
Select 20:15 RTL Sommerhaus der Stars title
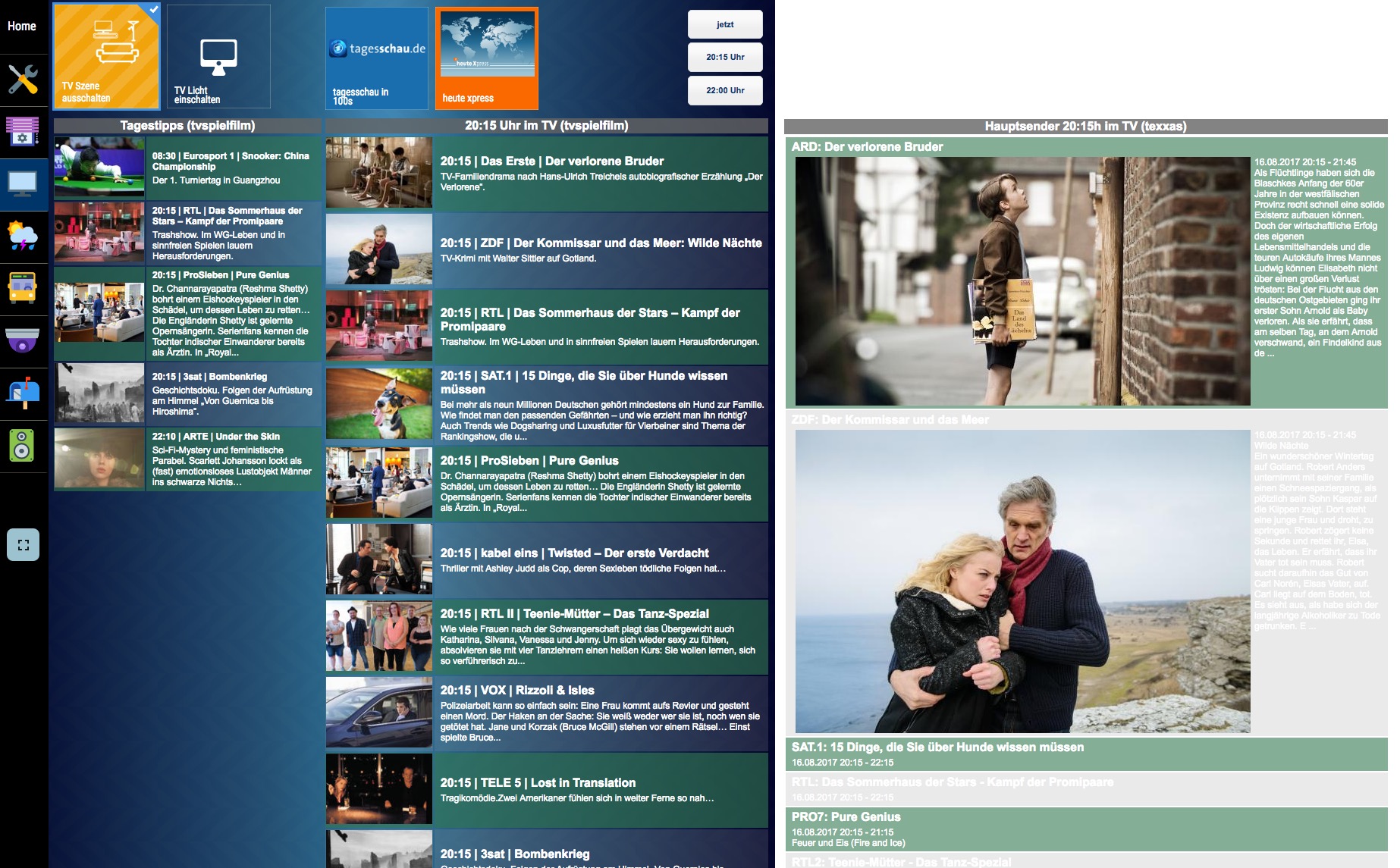(x=590, y=319)
